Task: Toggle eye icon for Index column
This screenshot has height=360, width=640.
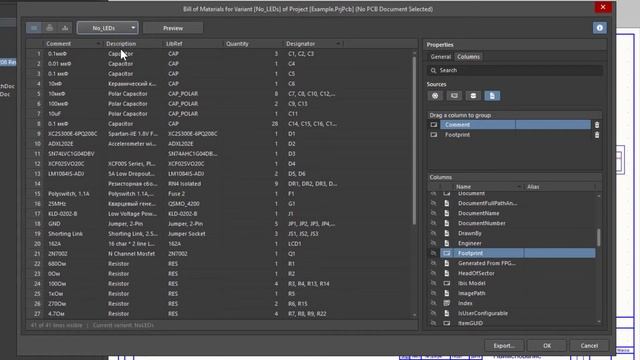Action: coord(433,303)
